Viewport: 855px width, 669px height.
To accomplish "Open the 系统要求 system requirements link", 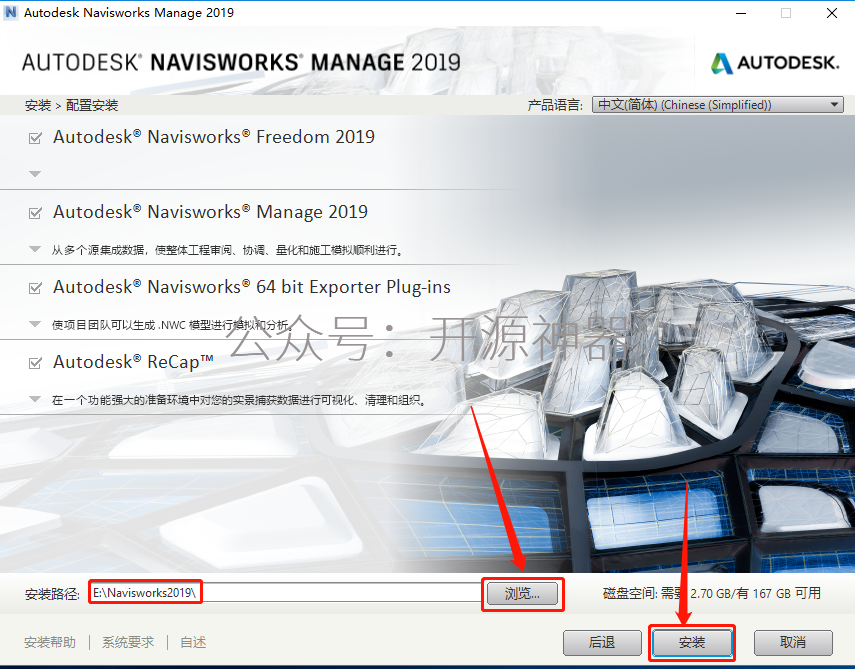I will pos(128,642).
